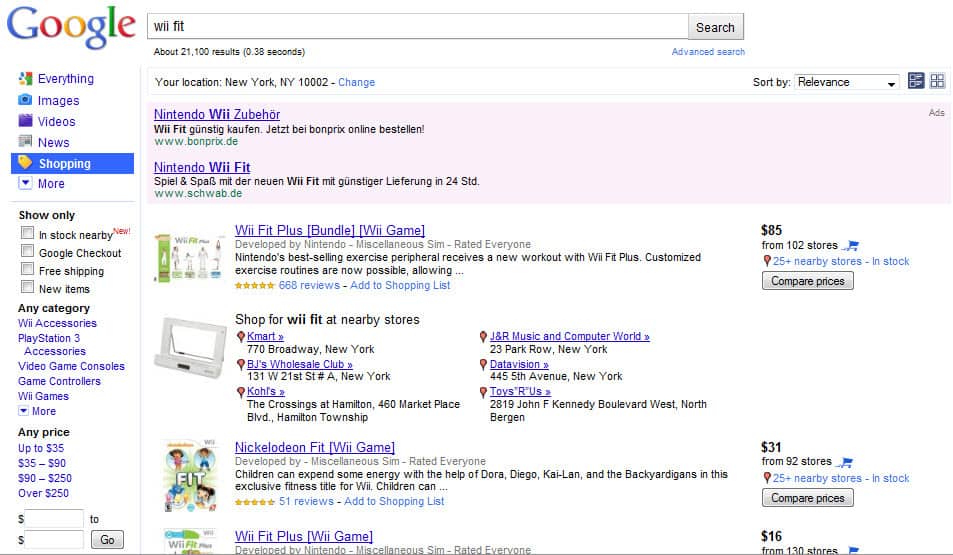This screenshot has height=555, width=953.
Task: Click J&R Music map pin icon
Action: [483, 336]
